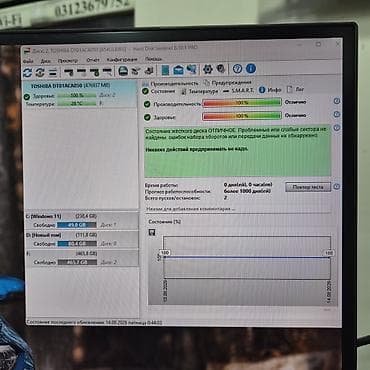Viewport: 370px width, 370px height.
Task: Open help icon beside green status text box
Action: 337,128
